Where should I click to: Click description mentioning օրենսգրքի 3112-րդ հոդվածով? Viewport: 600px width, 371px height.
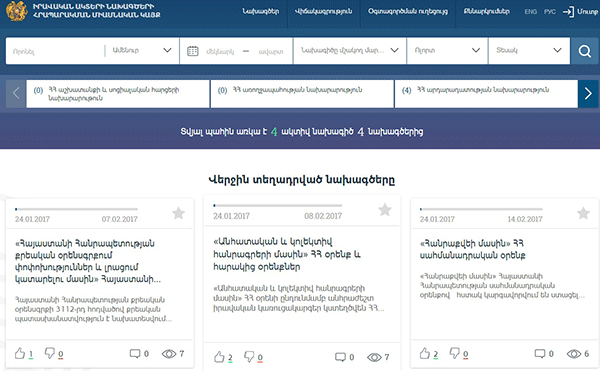coord(93,309)
